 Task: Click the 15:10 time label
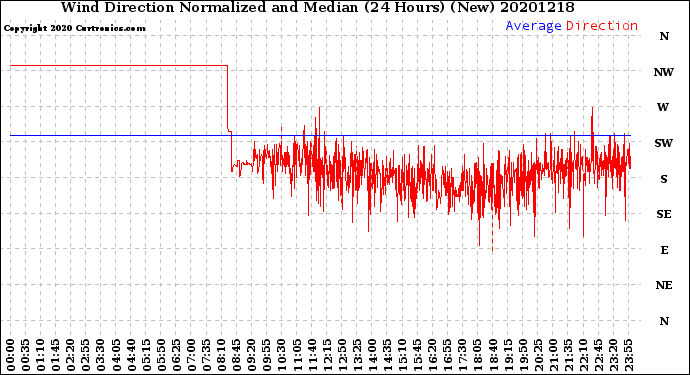pyautogui.click(x=402, y=356)
